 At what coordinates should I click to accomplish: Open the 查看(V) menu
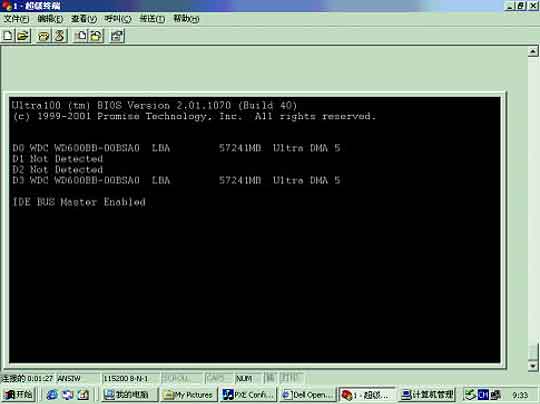click(84, 19)
